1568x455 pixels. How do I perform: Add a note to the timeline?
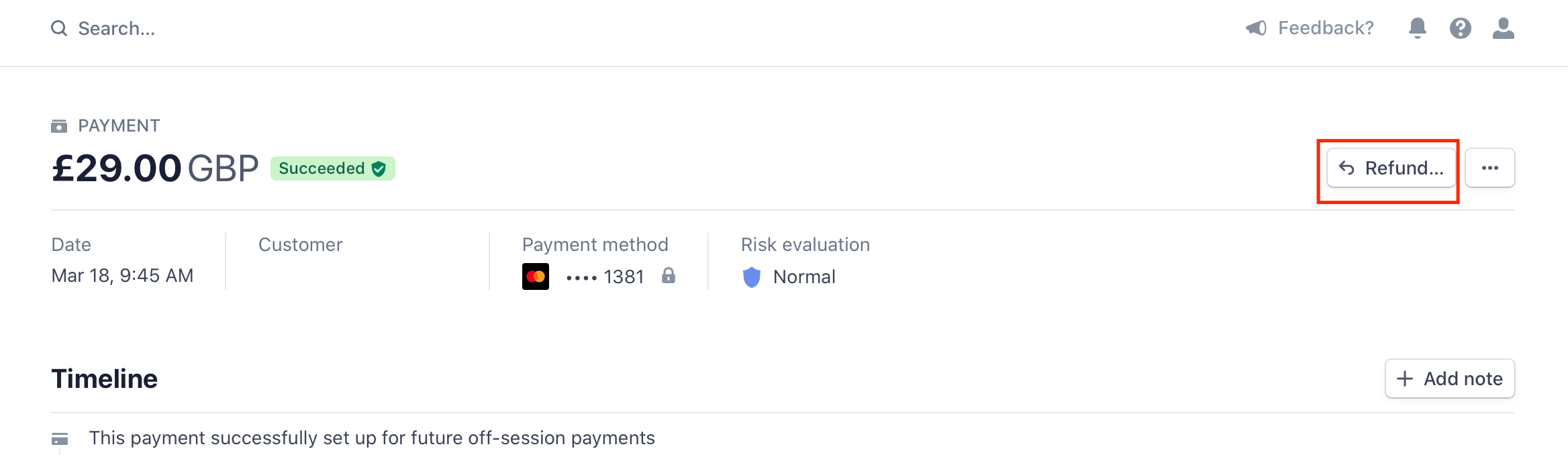[1450, 378]
